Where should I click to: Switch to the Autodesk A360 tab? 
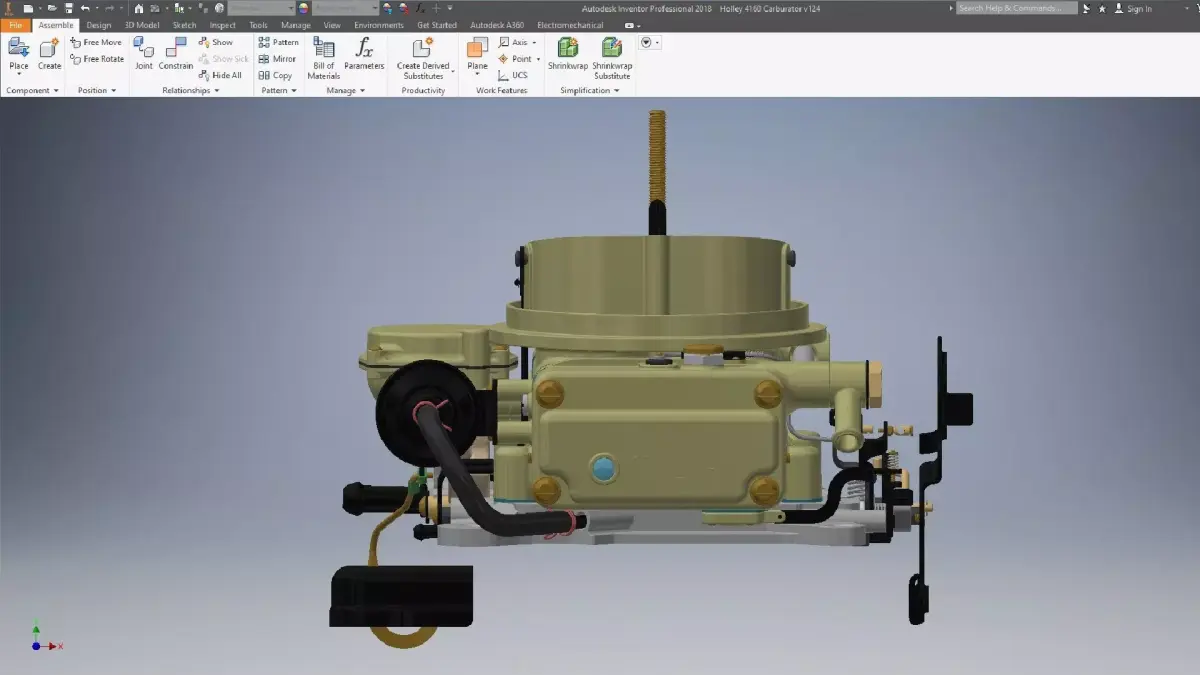coord(497,25)
